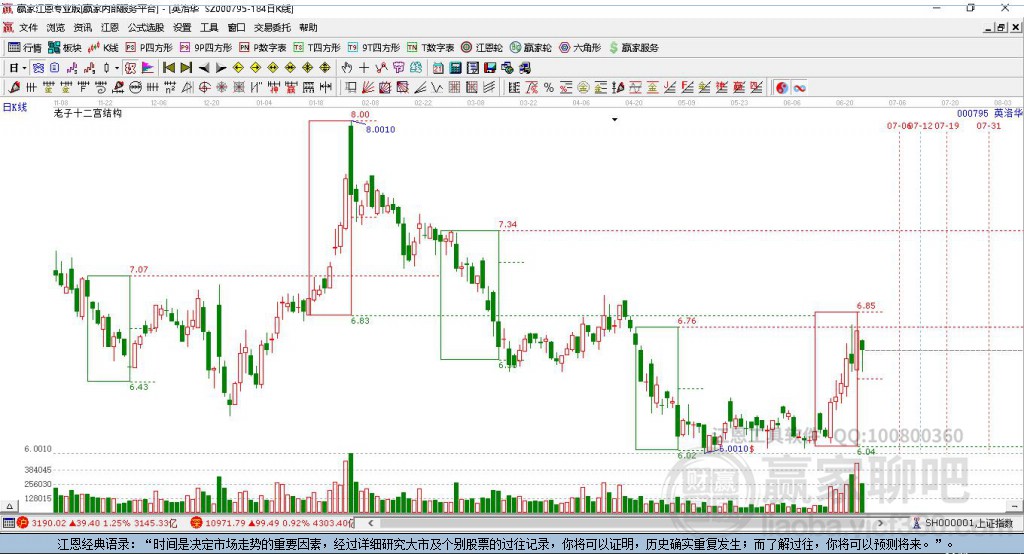
Task: Select the spiral drawing tool icon
Action: pos(101,88)
